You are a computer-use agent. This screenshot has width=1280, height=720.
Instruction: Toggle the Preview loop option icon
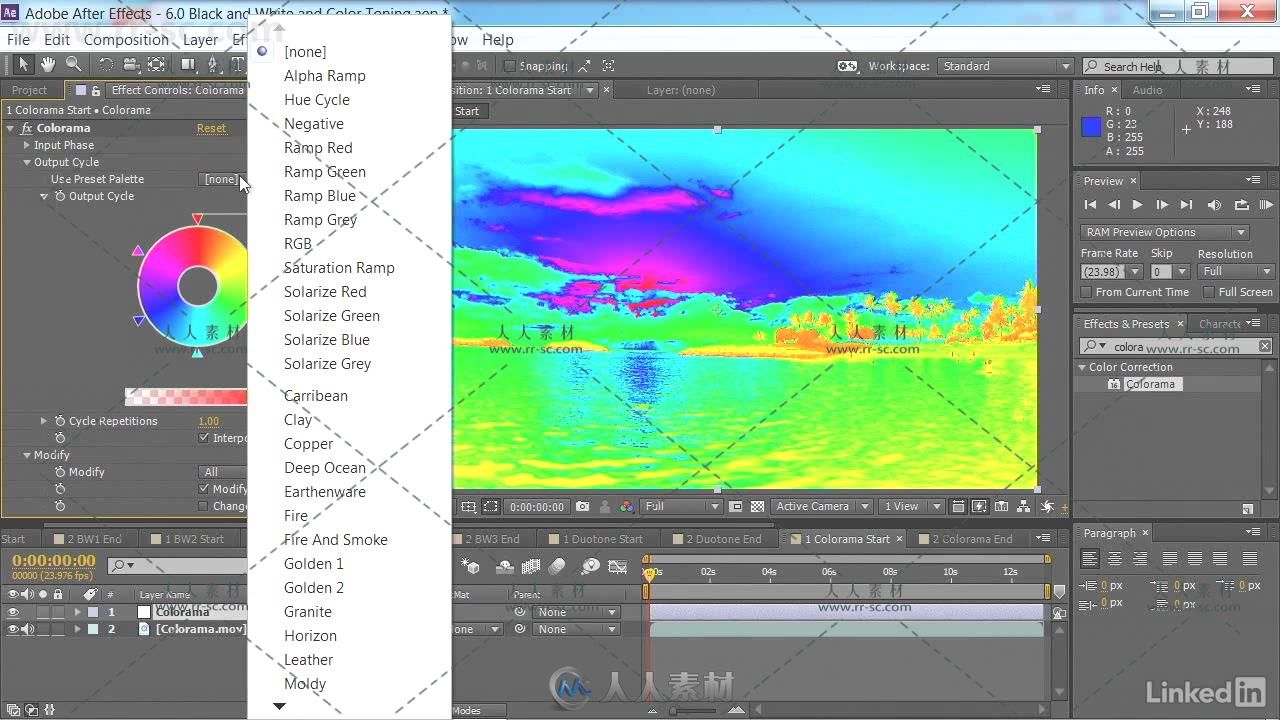click(1241, 205)
